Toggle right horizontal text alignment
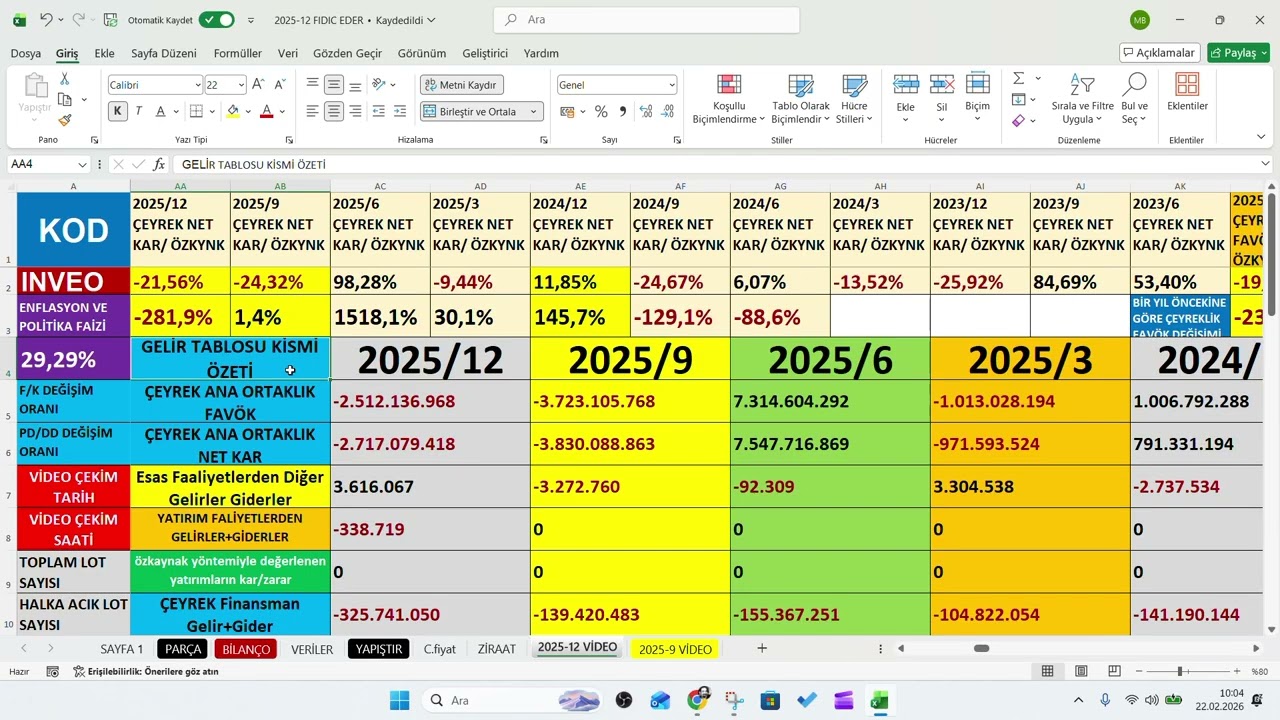Viewport: 1280px width, 720px height. tap(355, 111)
